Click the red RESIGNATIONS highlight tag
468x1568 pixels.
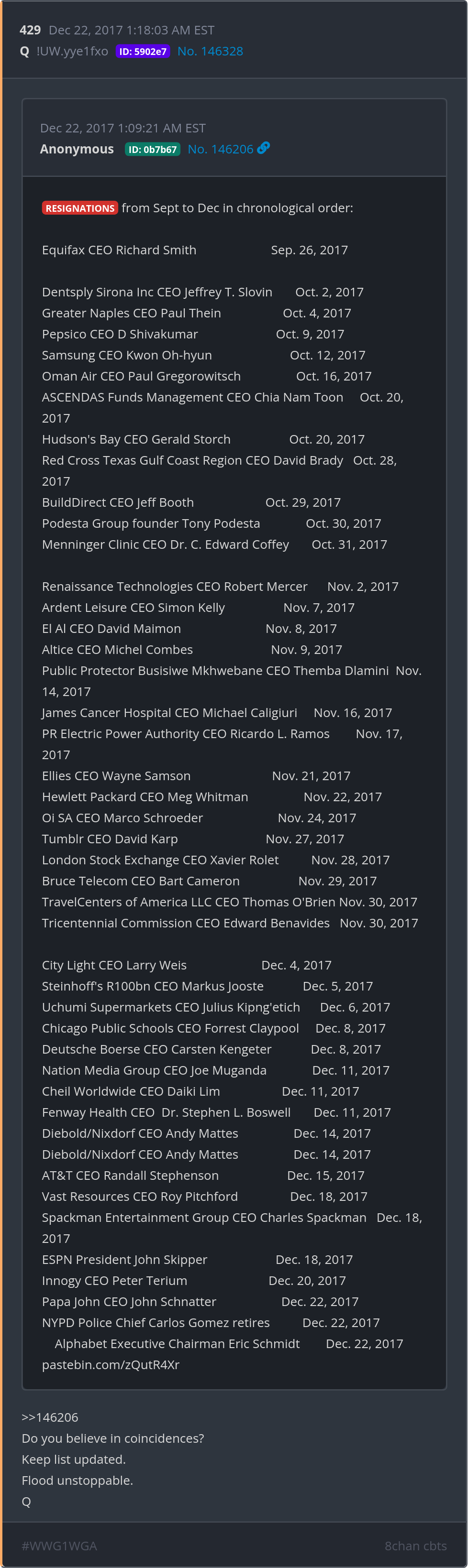(x=80, y=208)
